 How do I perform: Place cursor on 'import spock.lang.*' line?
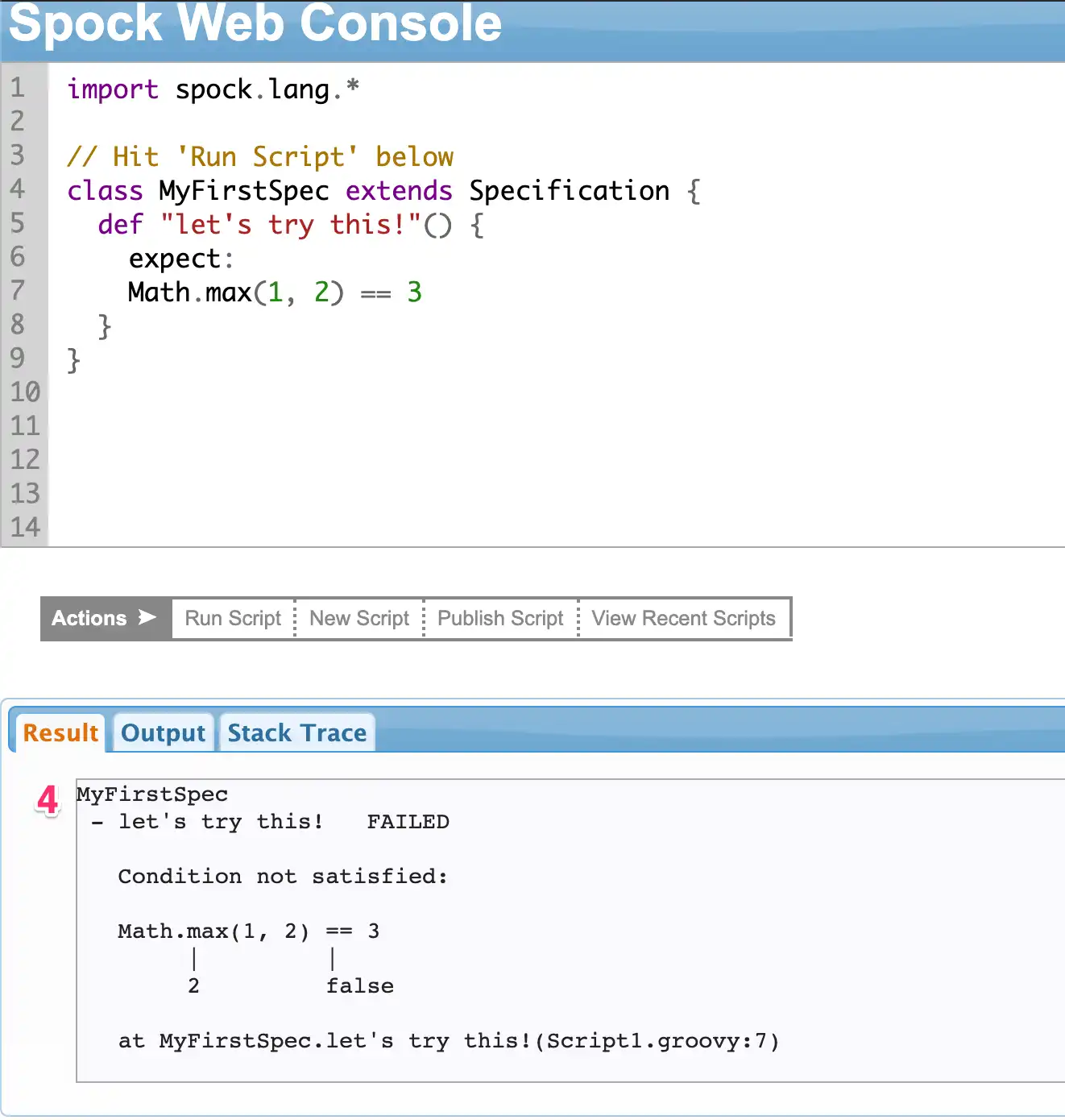tap(213, 89)
